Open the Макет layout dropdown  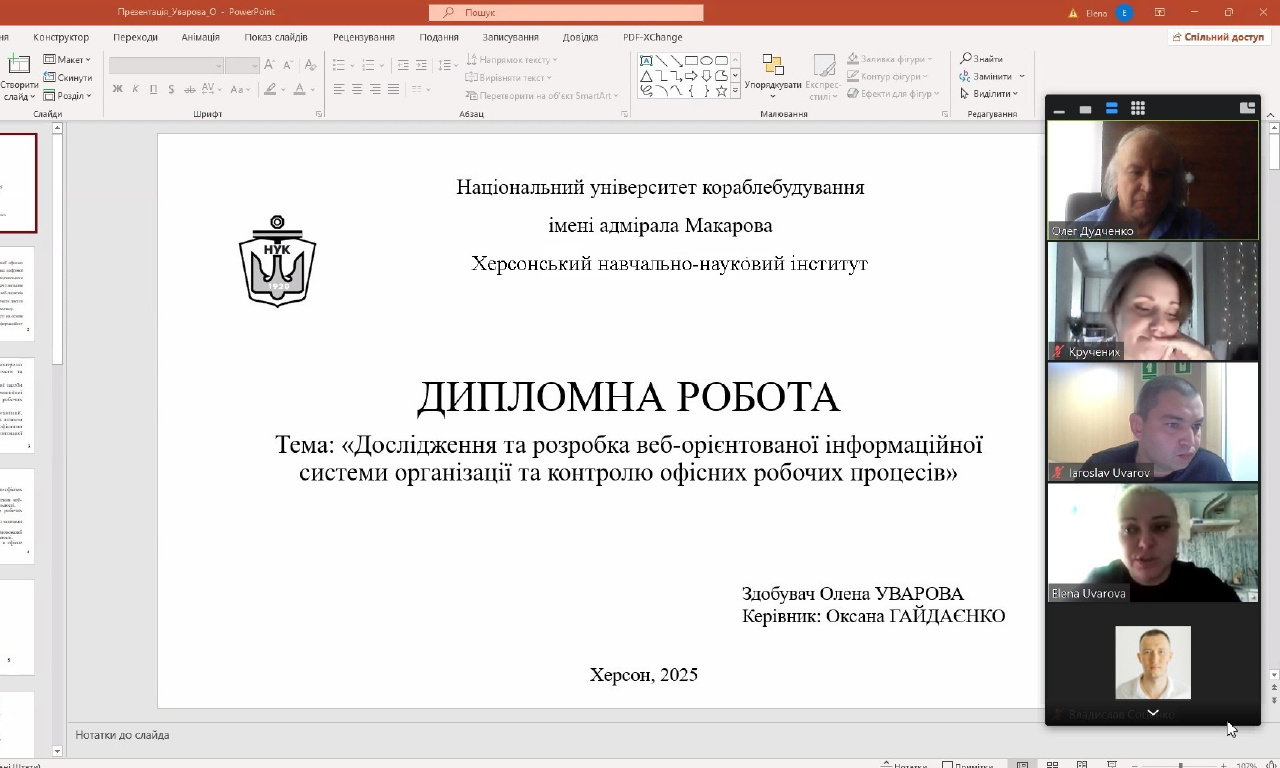tap(69, 60)
